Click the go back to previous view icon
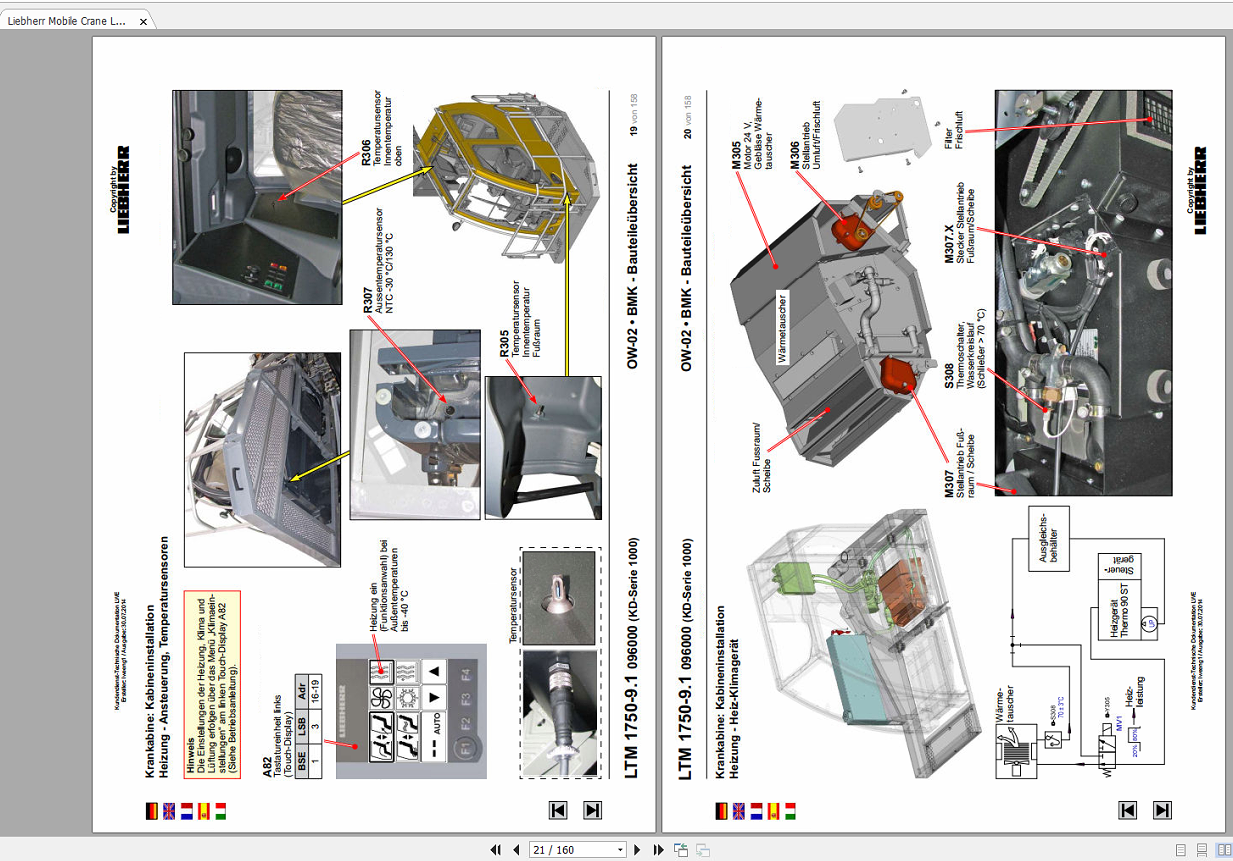This screenshot has width=1233, height=861. pyautogui.click(x=681, y=850)
